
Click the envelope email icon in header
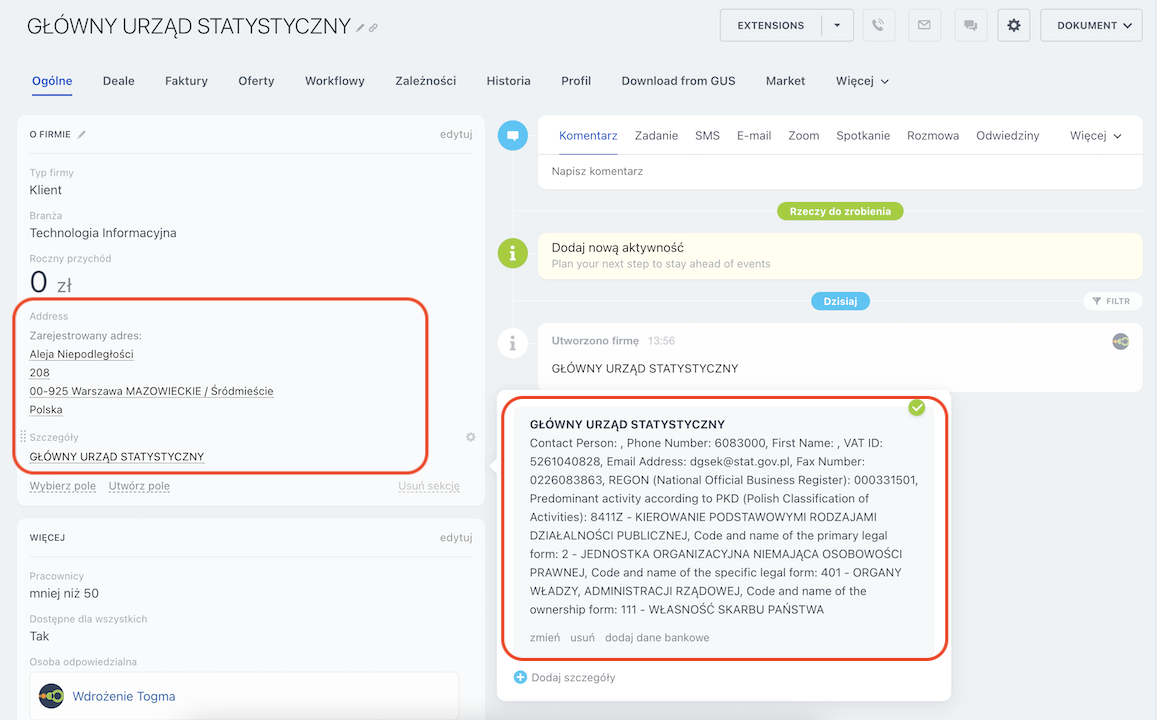(924, 26)
